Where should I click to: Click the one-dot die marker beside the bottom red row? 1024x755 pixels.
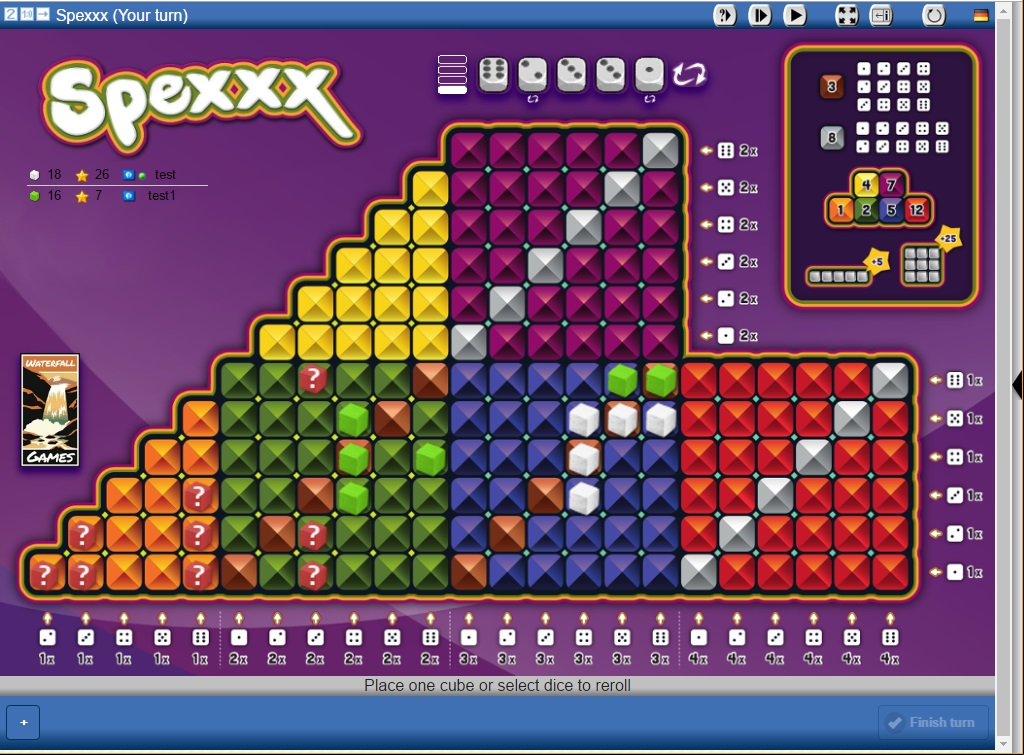(x=955, y=572)
